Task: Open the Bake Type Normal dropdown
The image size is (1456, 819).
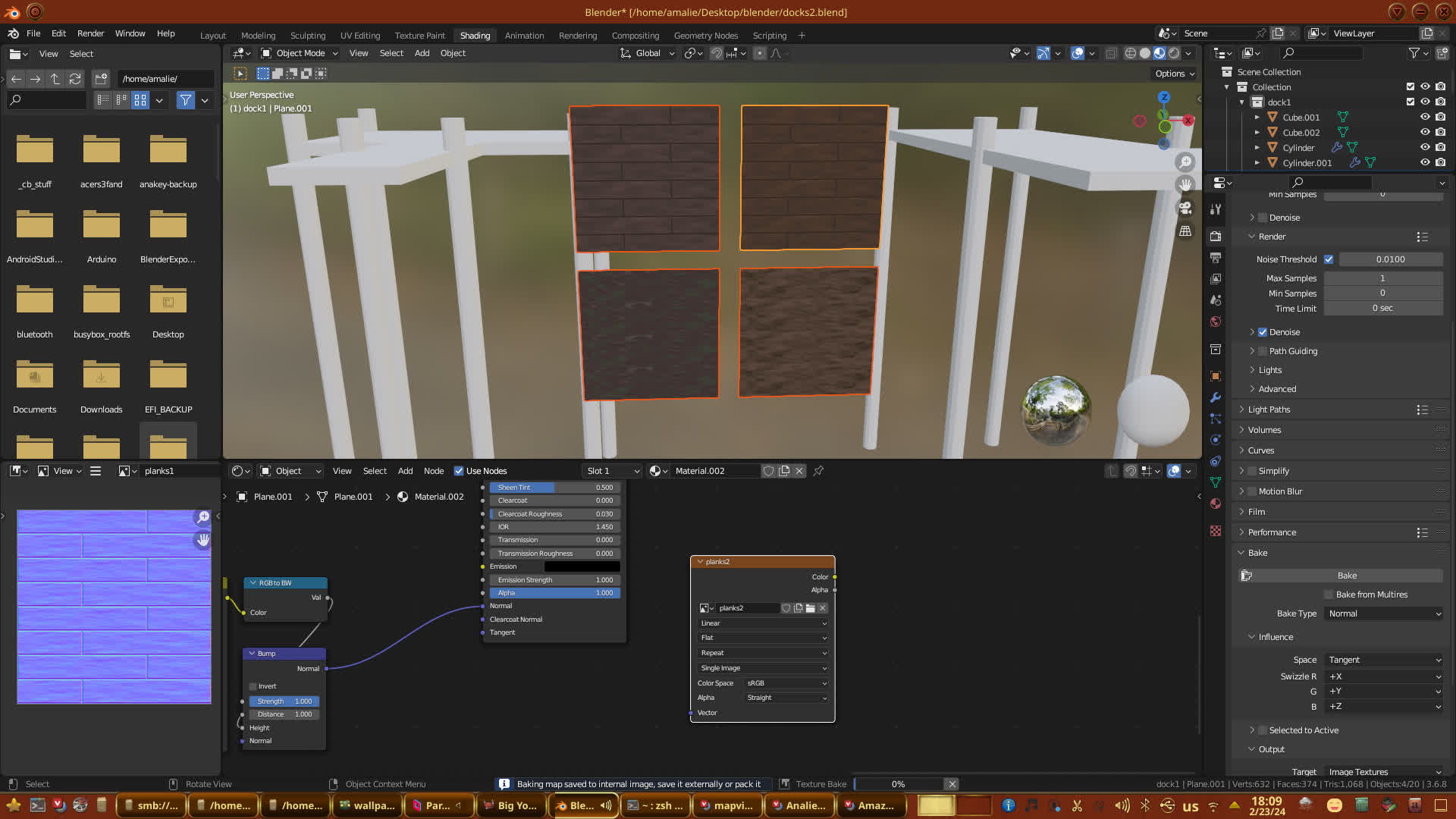Action: click(1384, 613)
